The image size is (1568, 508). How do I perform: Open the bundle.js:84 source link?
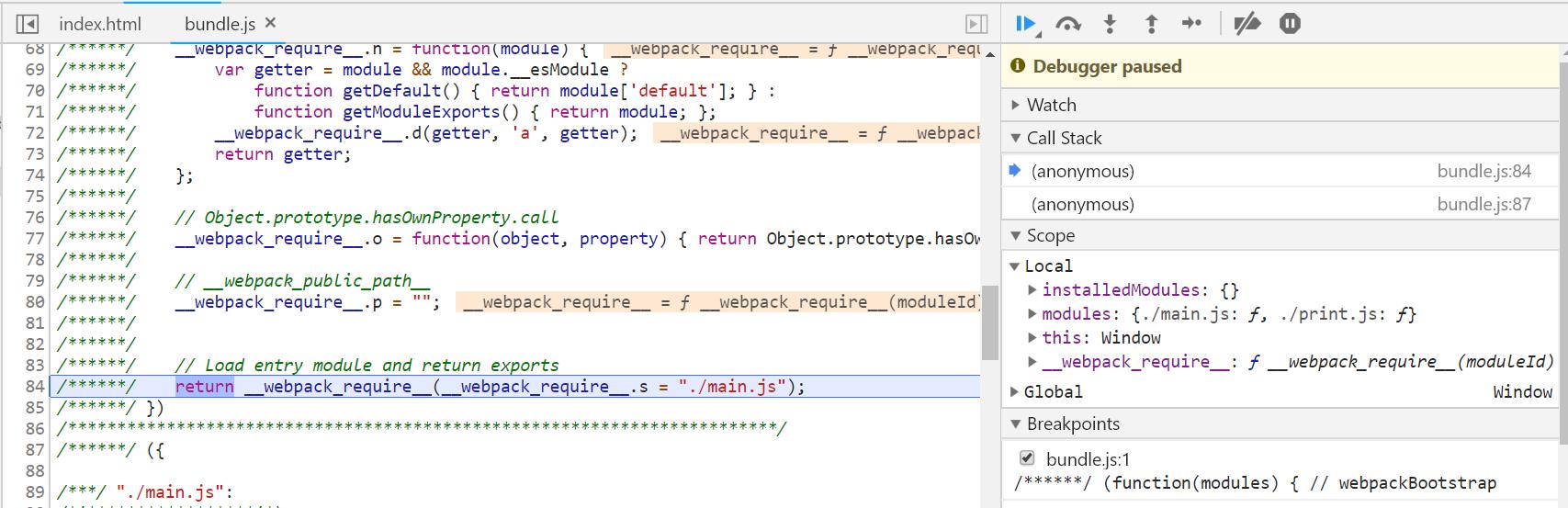pos(1483,171)
